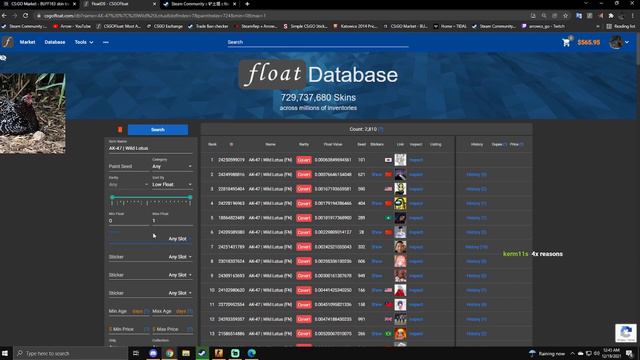Switch to the Steam Community tab
The width and height of the screenshot is (640, 360).
199,4
